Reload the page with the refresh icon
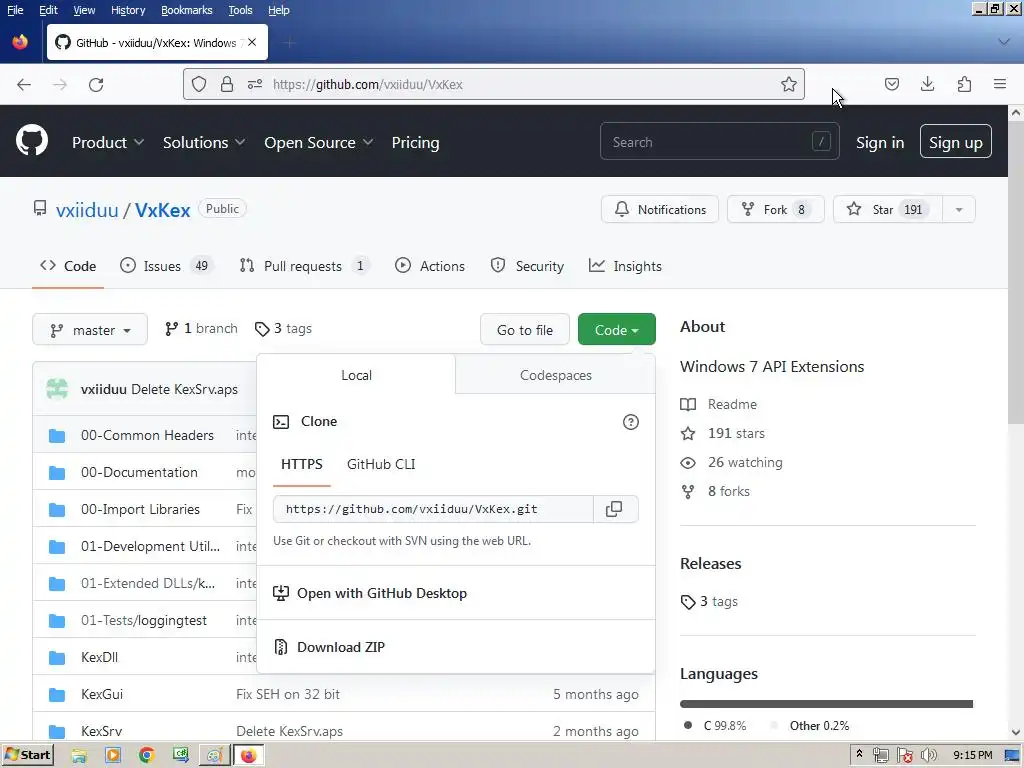Screen dimensions: 1024x768 click(x=96, y=84)
